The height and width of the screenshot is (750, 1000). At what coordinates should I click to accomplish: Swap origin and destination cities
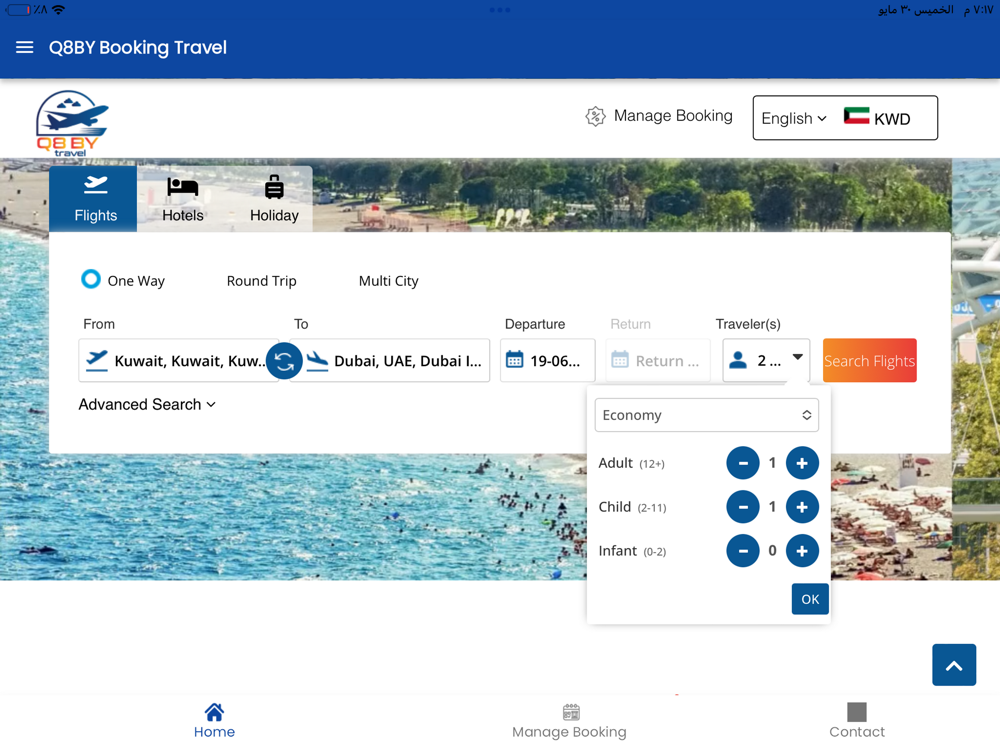[284, 361]
